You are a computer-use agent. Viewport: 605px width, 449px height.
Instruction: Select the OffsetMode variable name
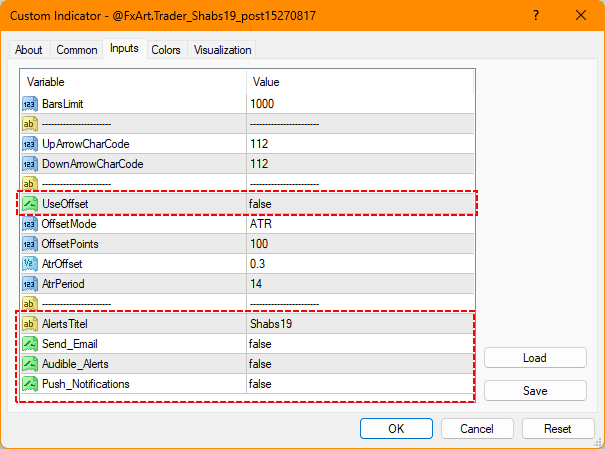coord(69,224)
